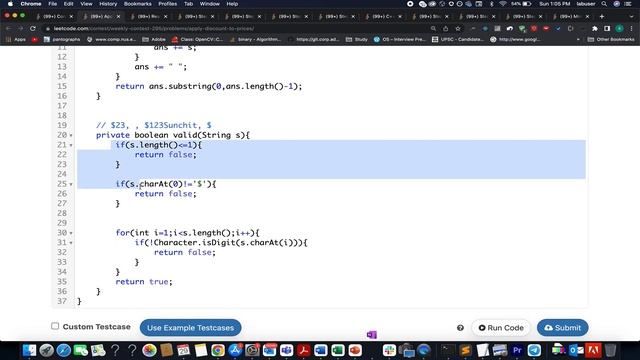
Task: Open the Bookmarks menu
Action: [138, 4]
